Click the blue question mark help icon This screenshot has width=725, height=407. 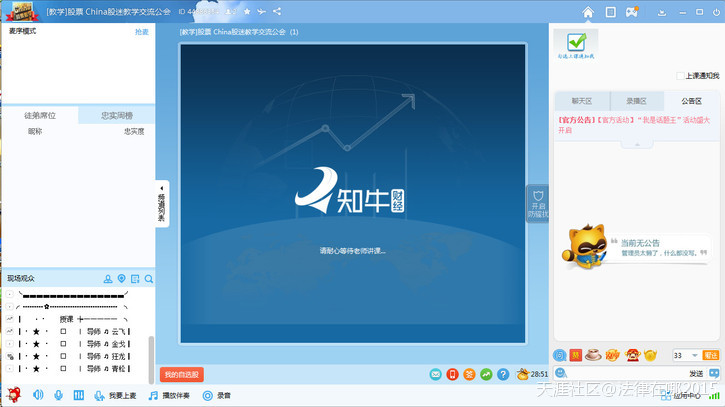coord(503,374)
